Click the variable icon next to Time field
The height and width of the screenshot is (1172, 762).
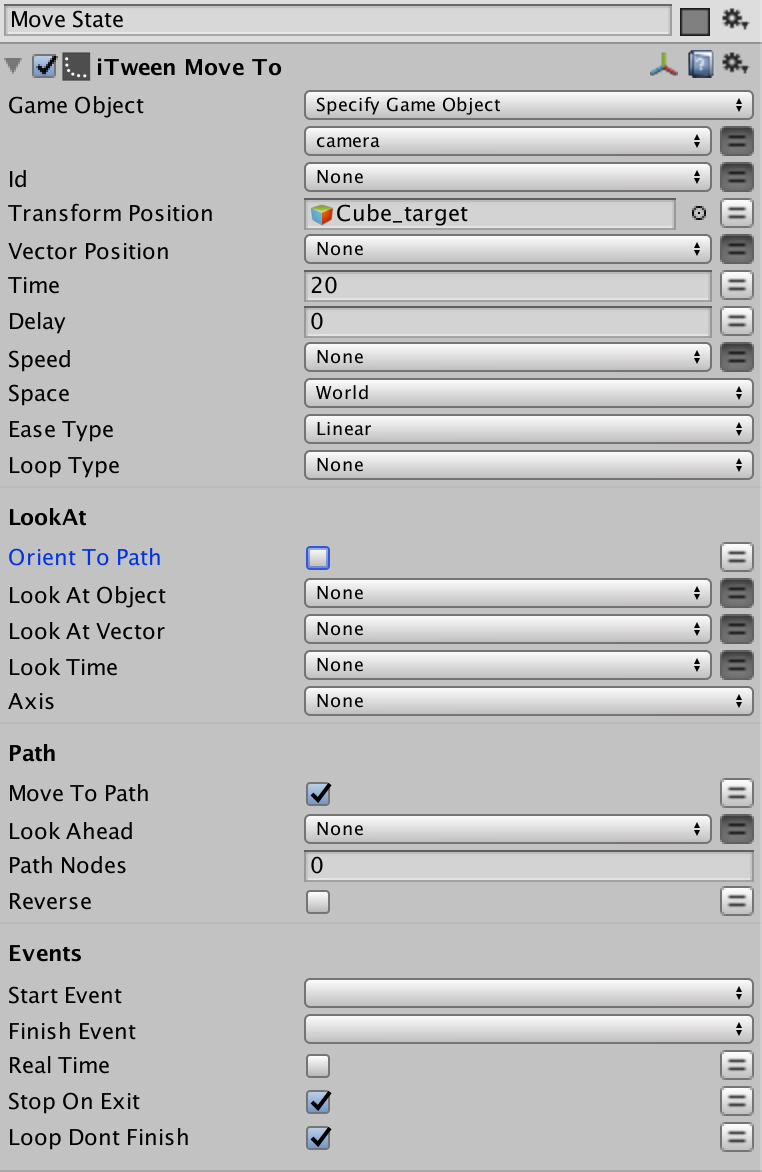[736, 285]
